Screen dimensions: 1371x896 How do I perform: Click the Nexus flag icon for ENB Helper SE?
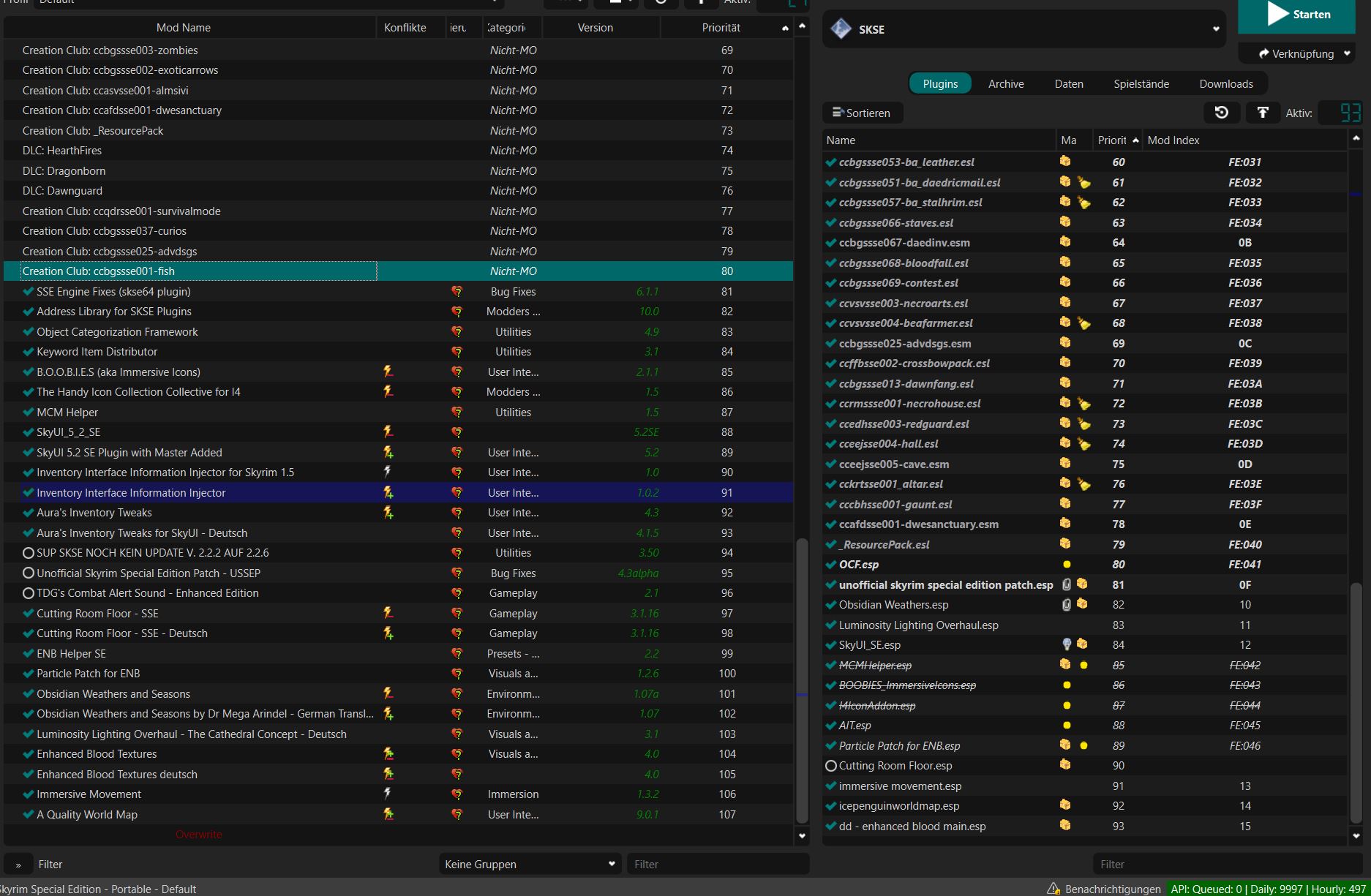click(x=457, y=654)
